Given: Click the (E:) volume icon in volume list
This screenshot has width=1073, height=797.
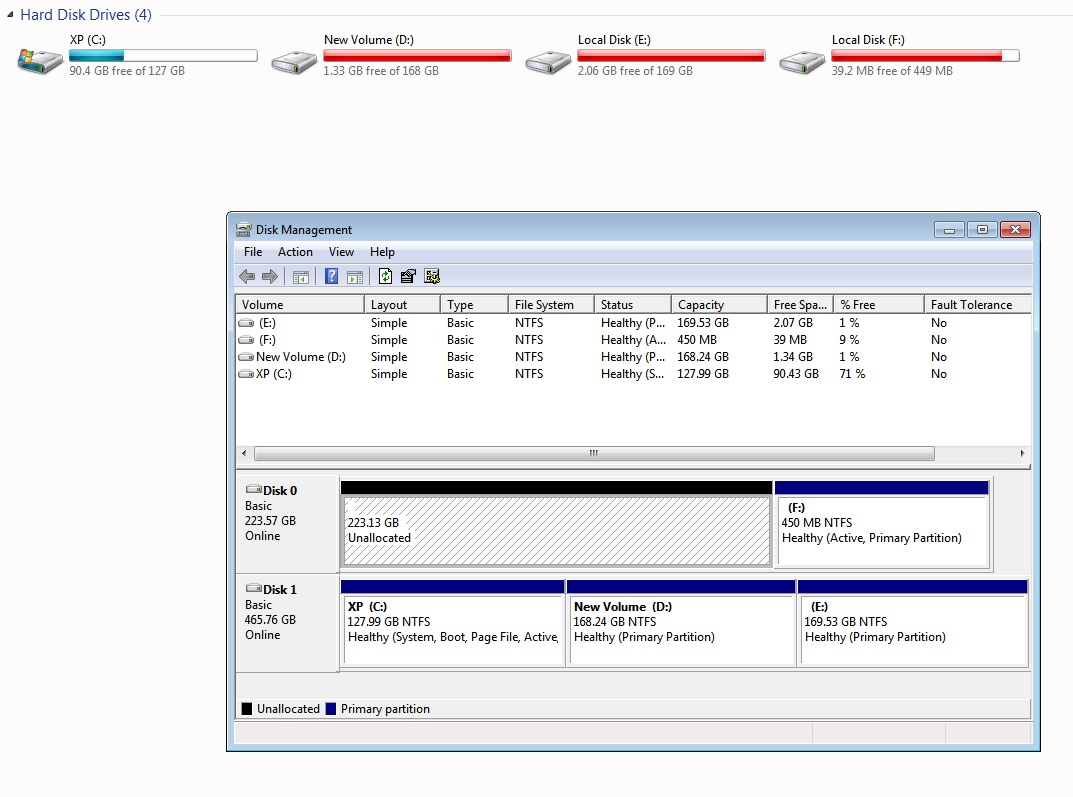Looking at the screenshot, I should (x=246, y=323).
